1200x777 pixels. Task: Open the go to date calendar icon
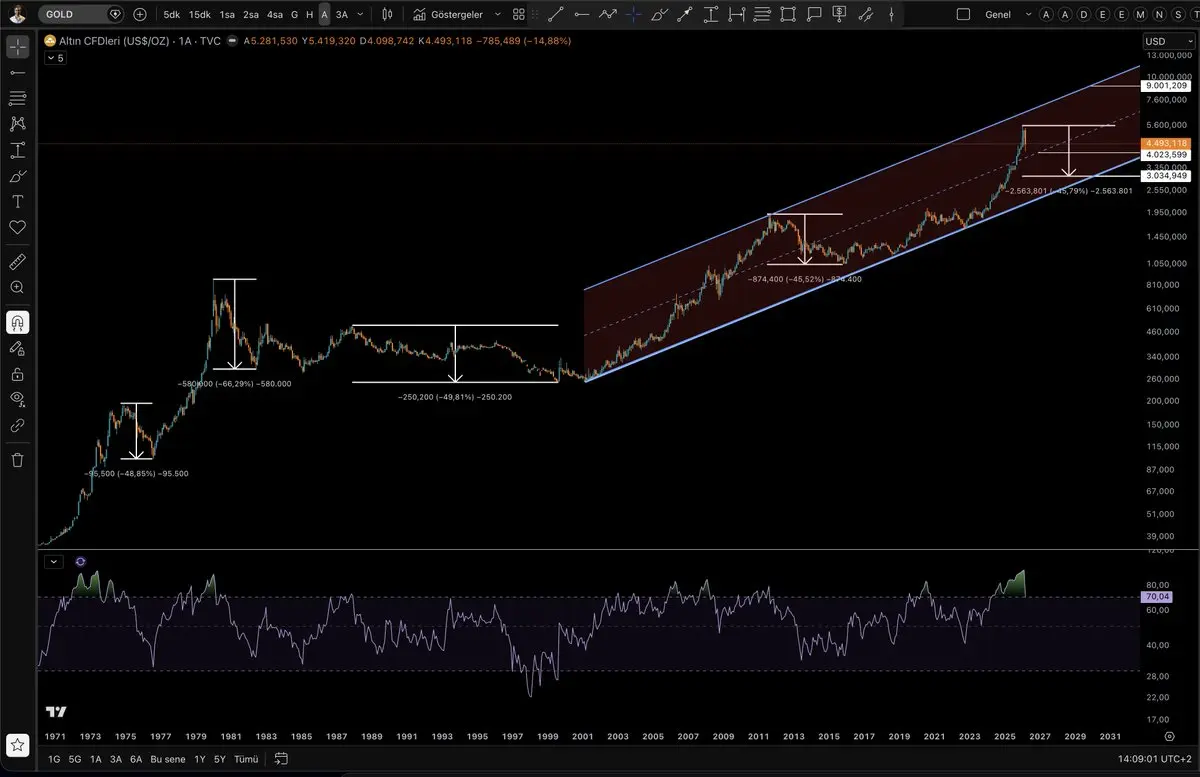[281, 759]
